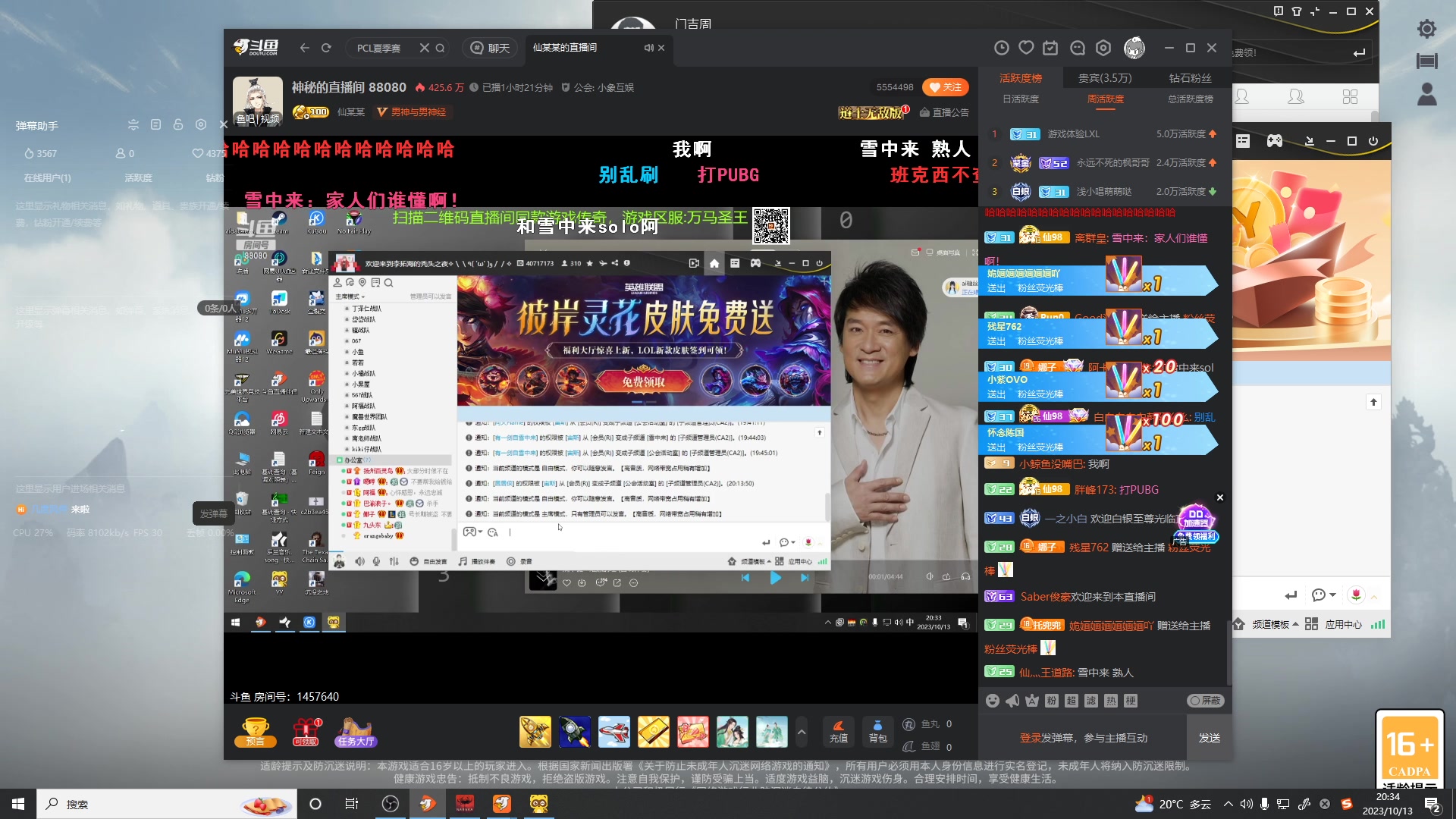Click the user avatar in title bar
1456x819 pixels.
click(x=1134, y=48)
